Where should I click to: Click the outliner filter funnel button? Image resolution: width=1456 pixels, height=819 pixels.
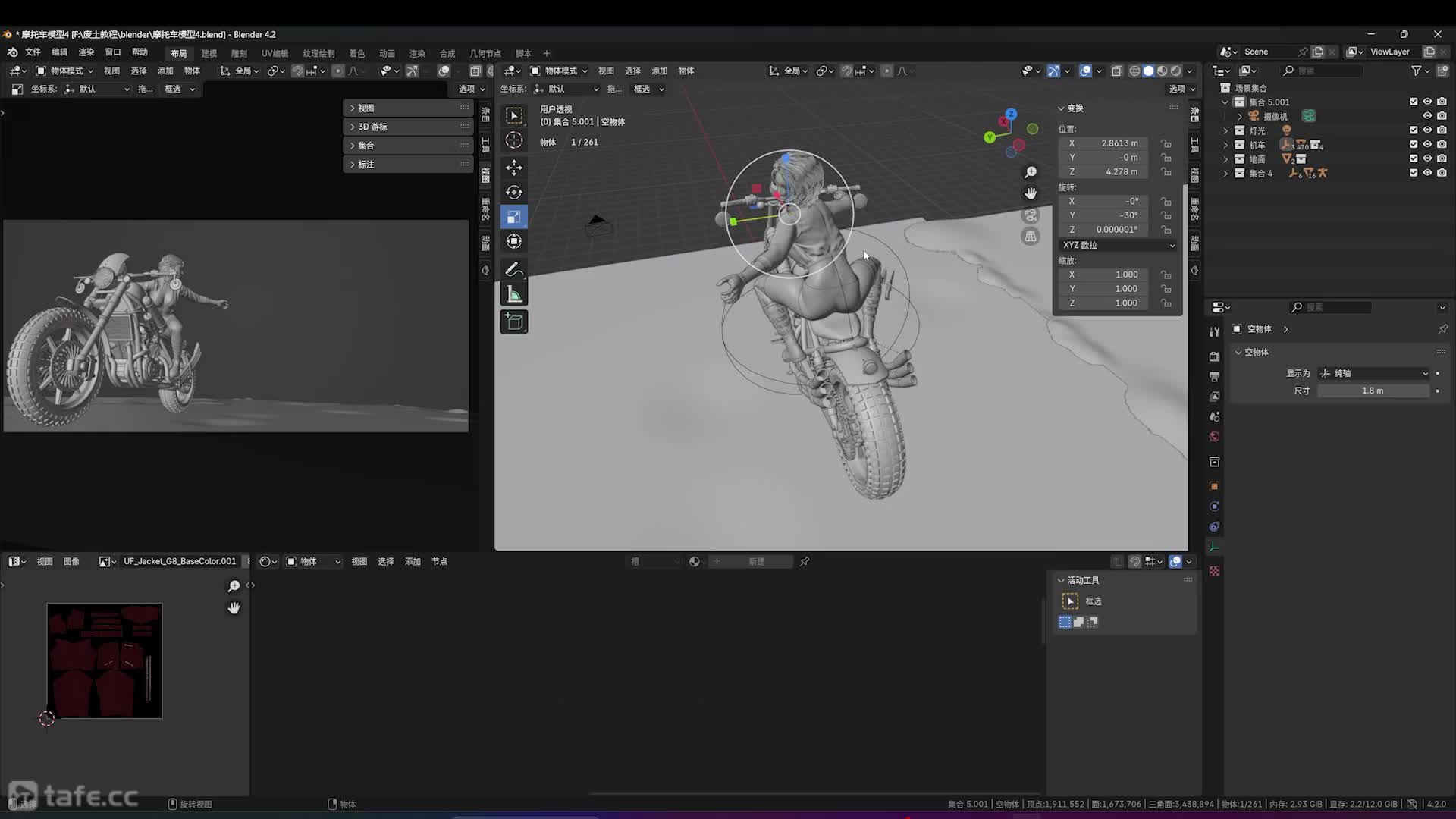click(1417, 71)
